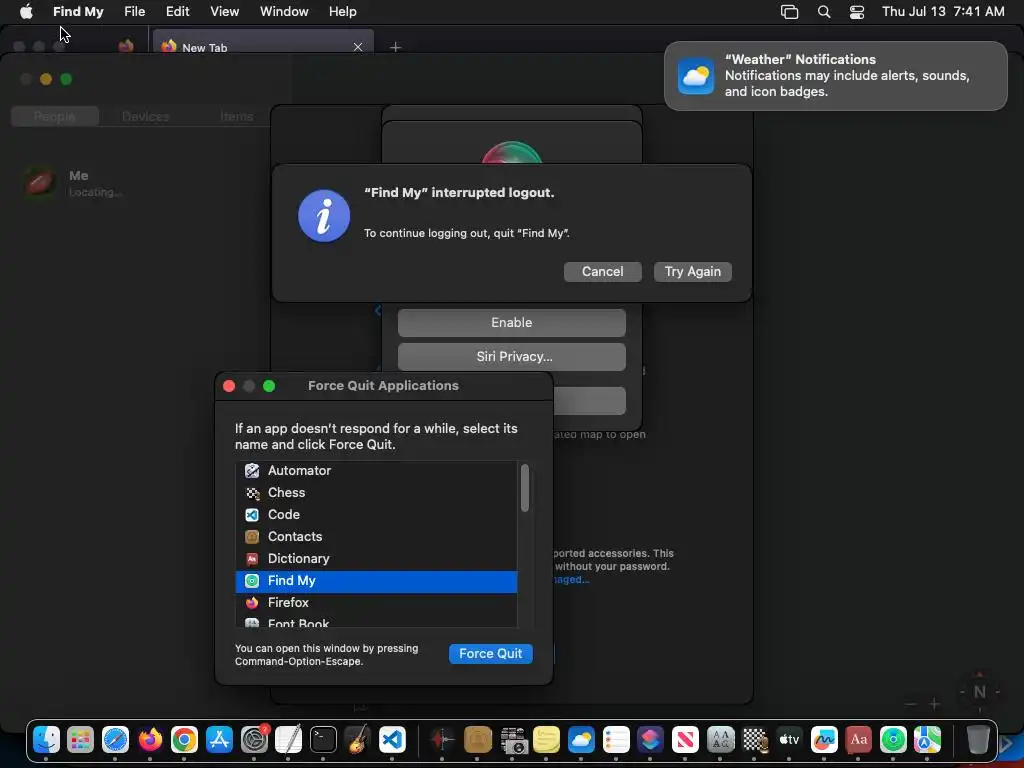The height and width of the screenshot is (768, 1024).
Task: Click the date and time in menu bar
Action: 943,12
